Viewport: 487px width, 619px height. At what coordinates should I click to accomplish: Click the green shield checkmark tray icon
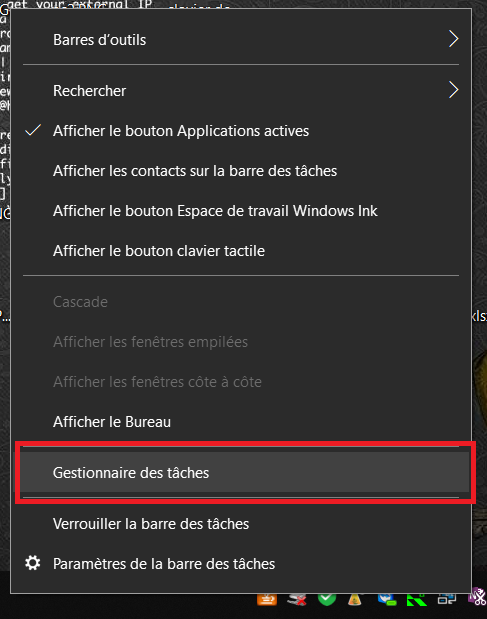click(x=327, y=599)
